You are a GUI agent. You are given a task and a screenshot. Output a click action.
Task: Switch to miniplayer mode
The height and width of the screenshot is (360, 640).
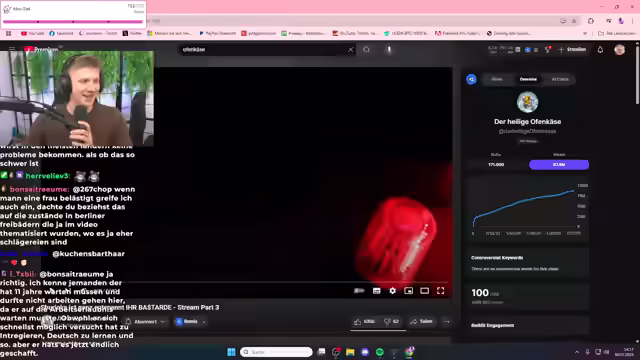(408, 291)
